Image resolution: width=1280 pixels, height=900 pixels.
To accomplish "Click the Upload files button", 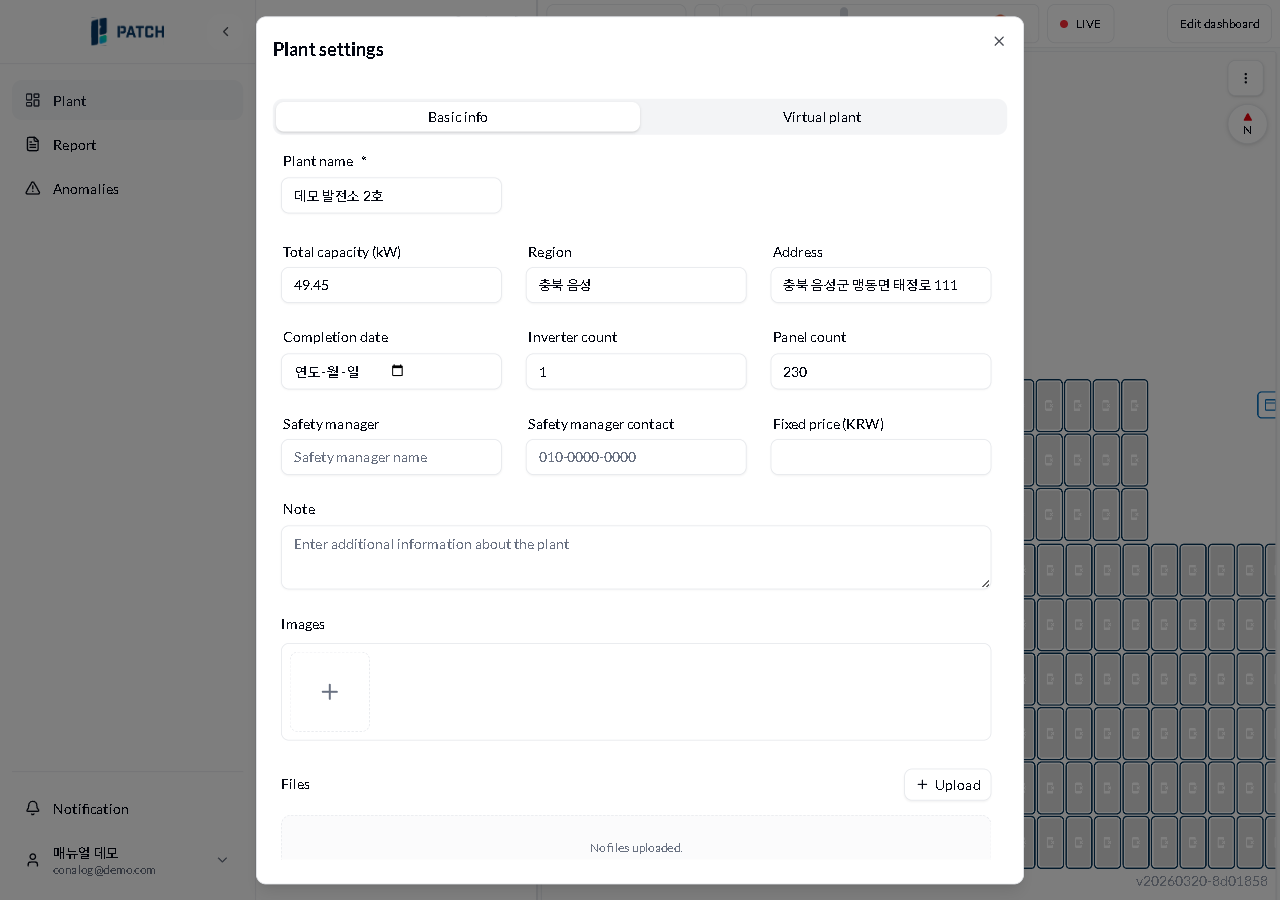I will tap(947, 785).
